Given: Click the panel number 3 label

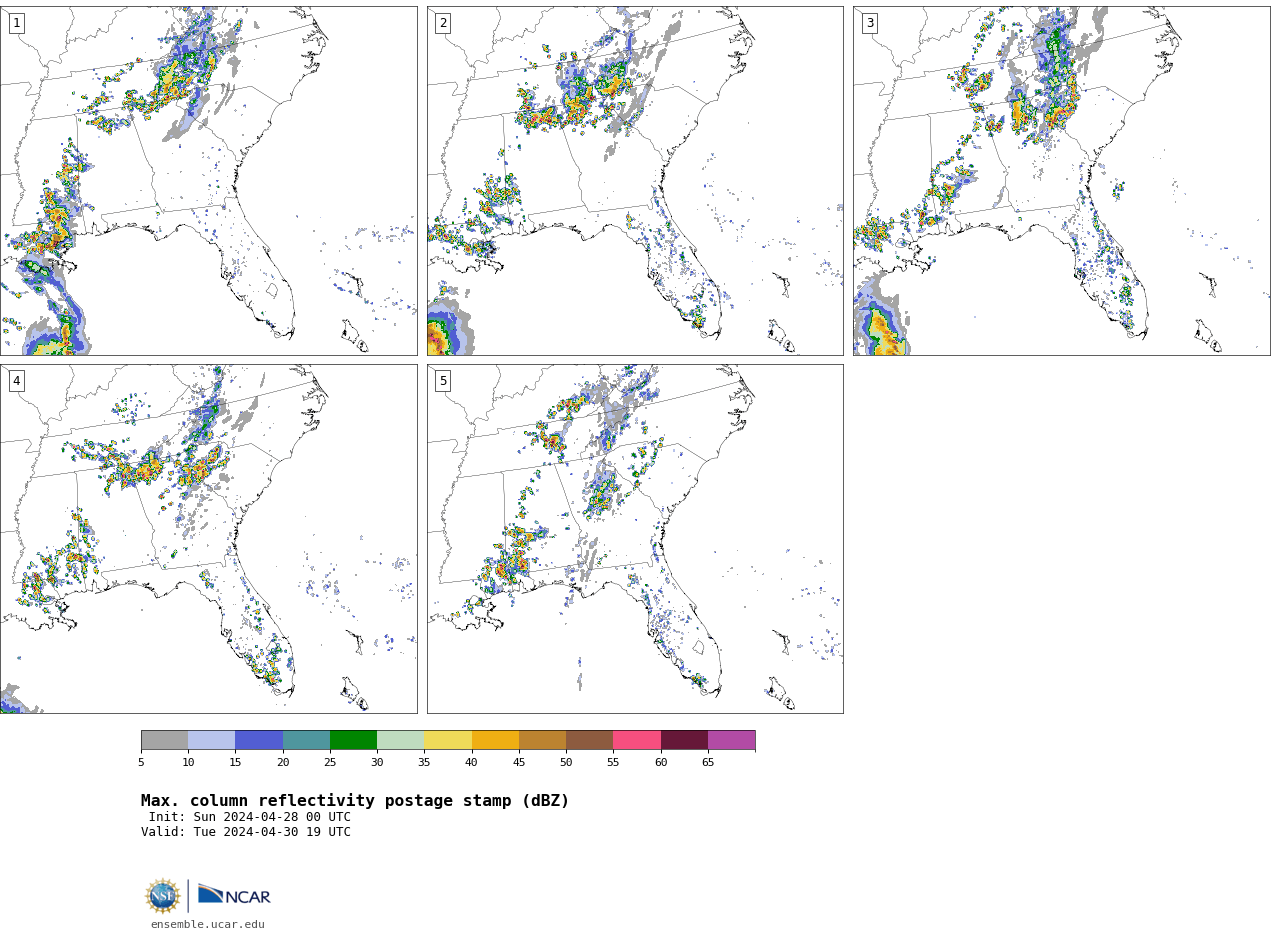Looking at the screenshot, I should point(869,23).
